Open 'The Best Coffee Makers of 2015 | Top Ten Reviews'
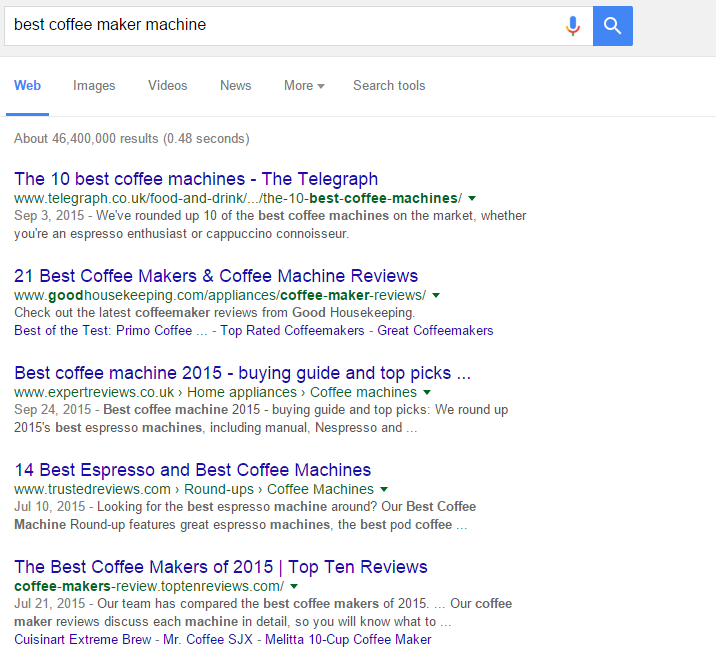 [221, 567]
